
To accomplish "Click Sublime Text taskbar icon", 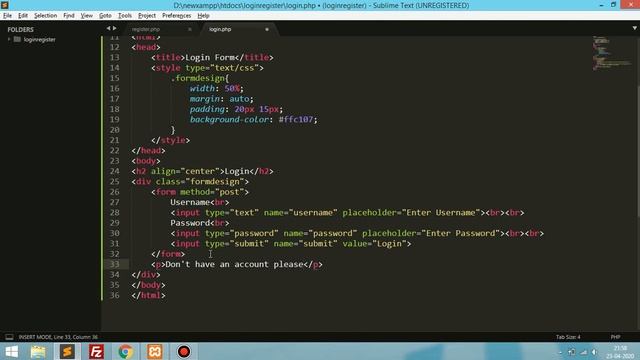I will pyautogui.click(x=67, y=351).
